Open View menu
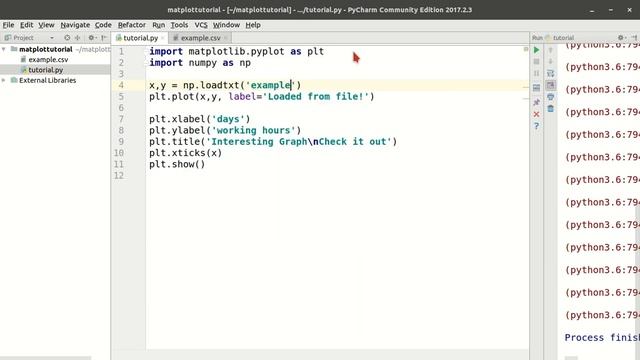The image size is (640, 360). point(46,25)
